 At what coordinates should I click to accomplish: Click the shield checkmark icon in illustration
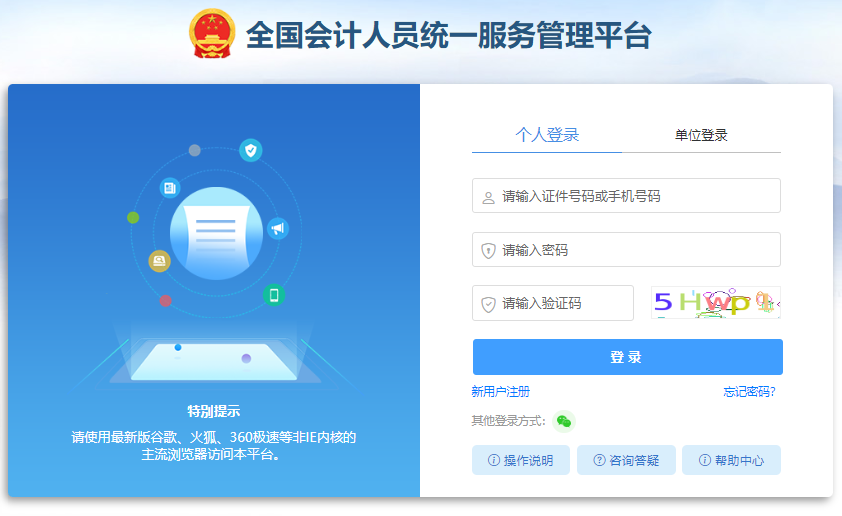click(251, 150)
